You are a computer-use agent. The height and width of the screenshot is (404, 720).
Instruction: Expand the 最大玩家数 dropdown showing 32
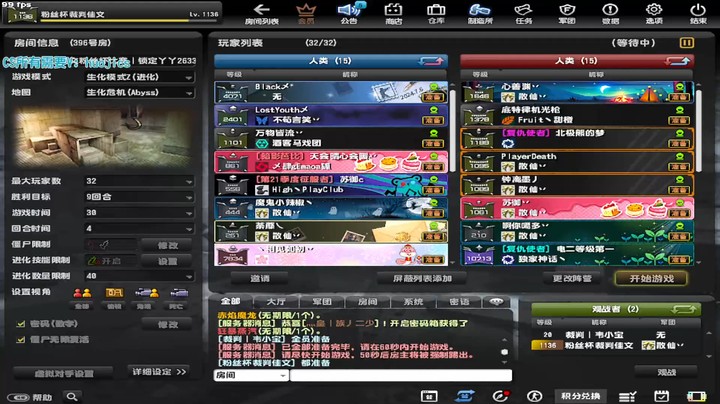click(x=140, y=181)
